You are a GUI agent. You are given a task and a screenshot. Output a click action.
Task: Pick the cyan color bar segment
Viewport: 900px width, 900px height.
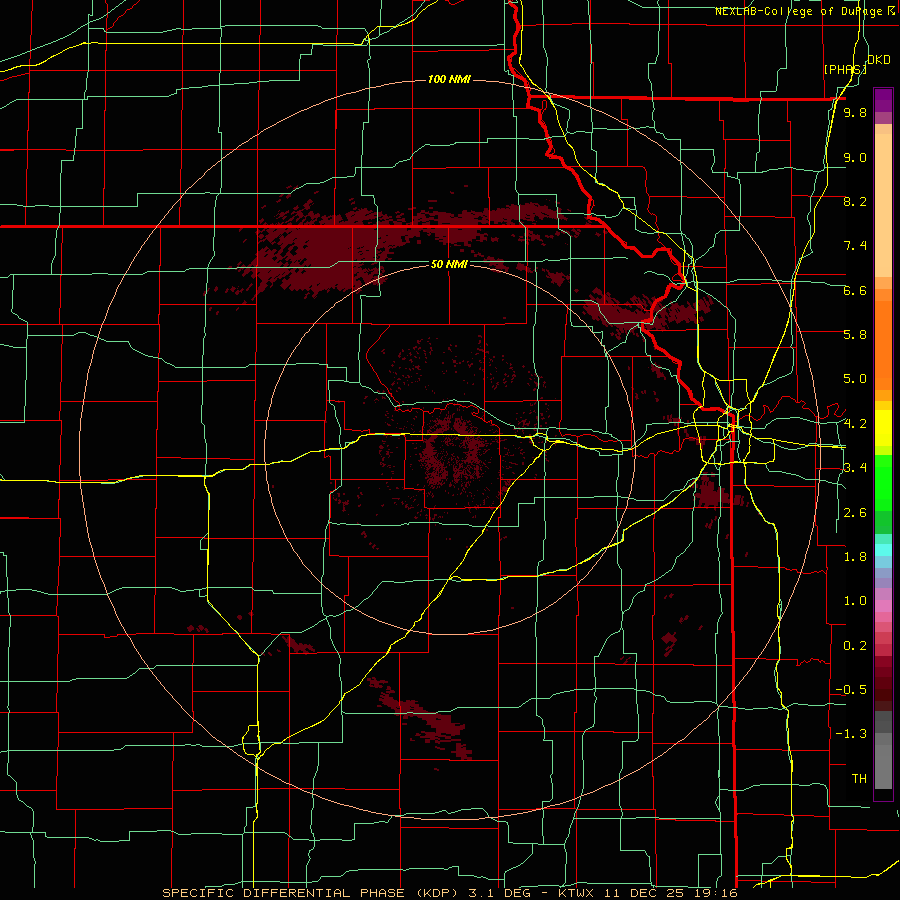(883, 550)
